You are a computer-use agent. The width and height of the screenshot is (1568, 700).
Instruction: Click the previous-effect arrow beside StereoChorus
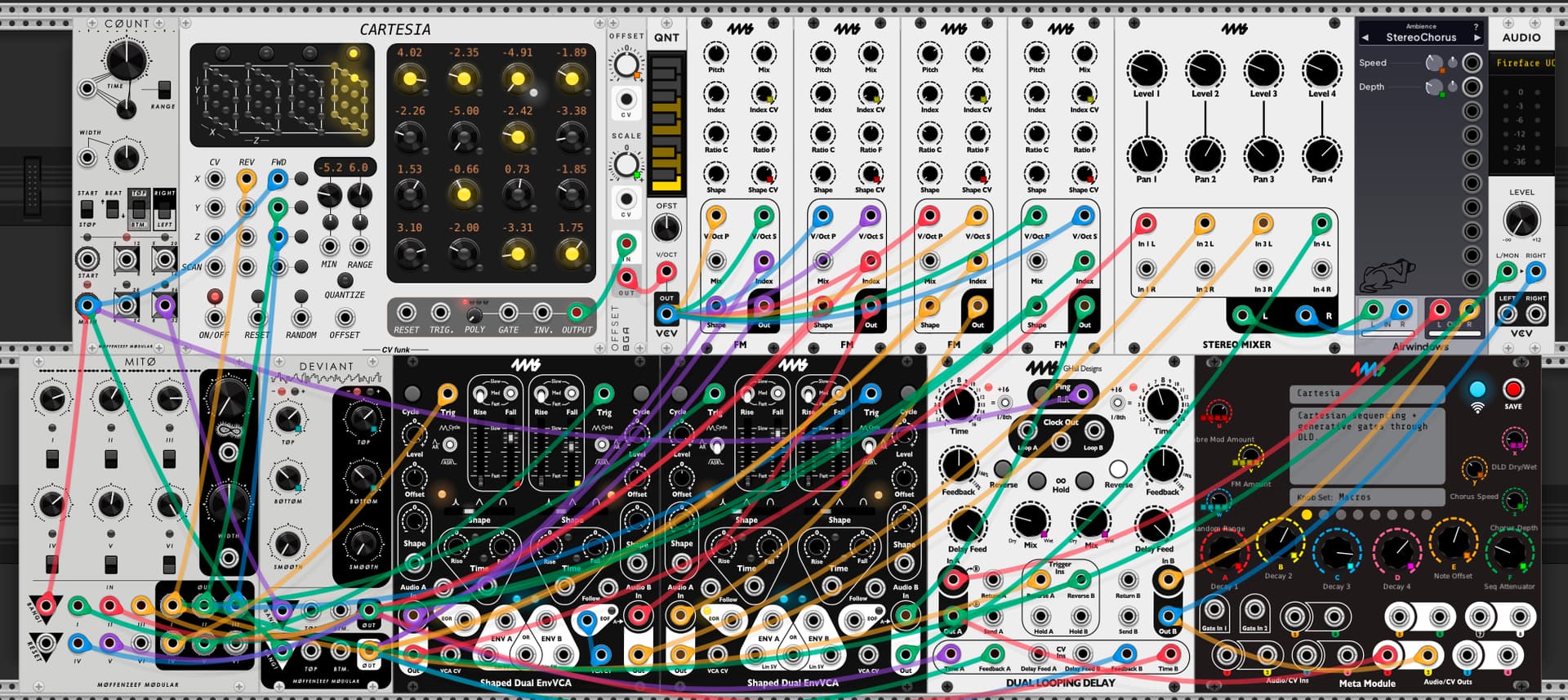click(1365, 38)
